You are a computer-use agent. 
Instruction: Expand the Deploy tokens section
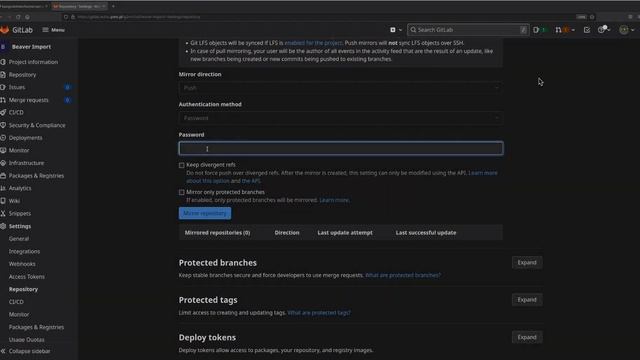(x=527, y=337)
